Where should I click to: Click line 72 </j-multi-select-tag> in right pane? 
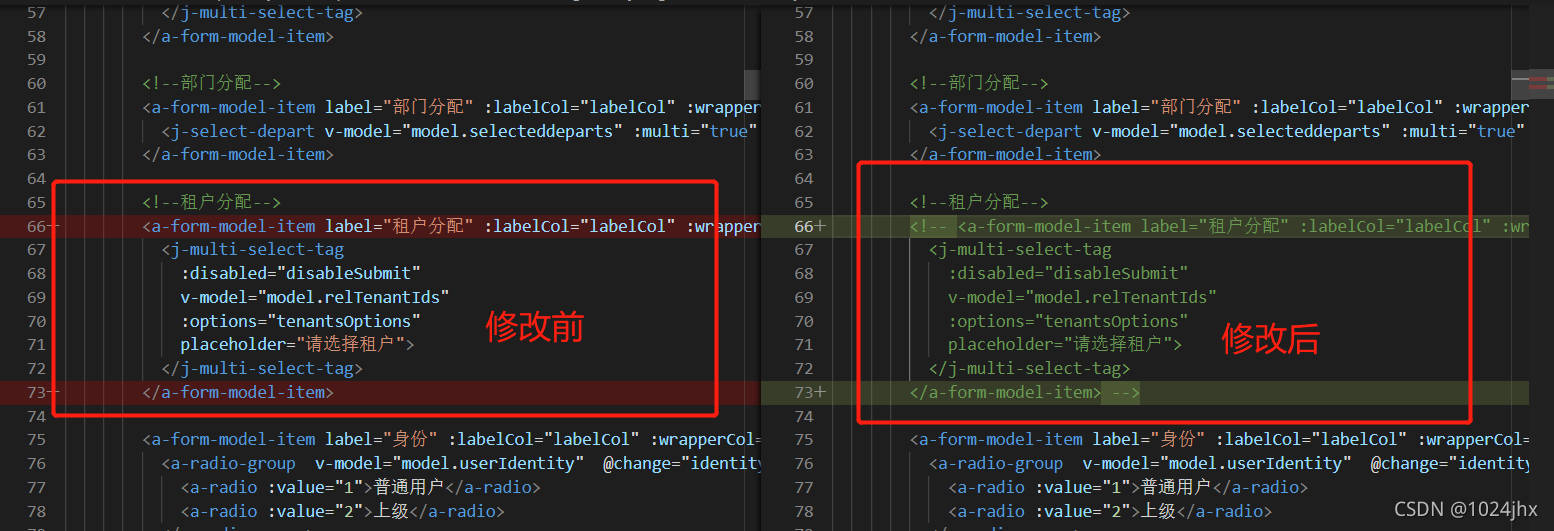coord(1030,368)
